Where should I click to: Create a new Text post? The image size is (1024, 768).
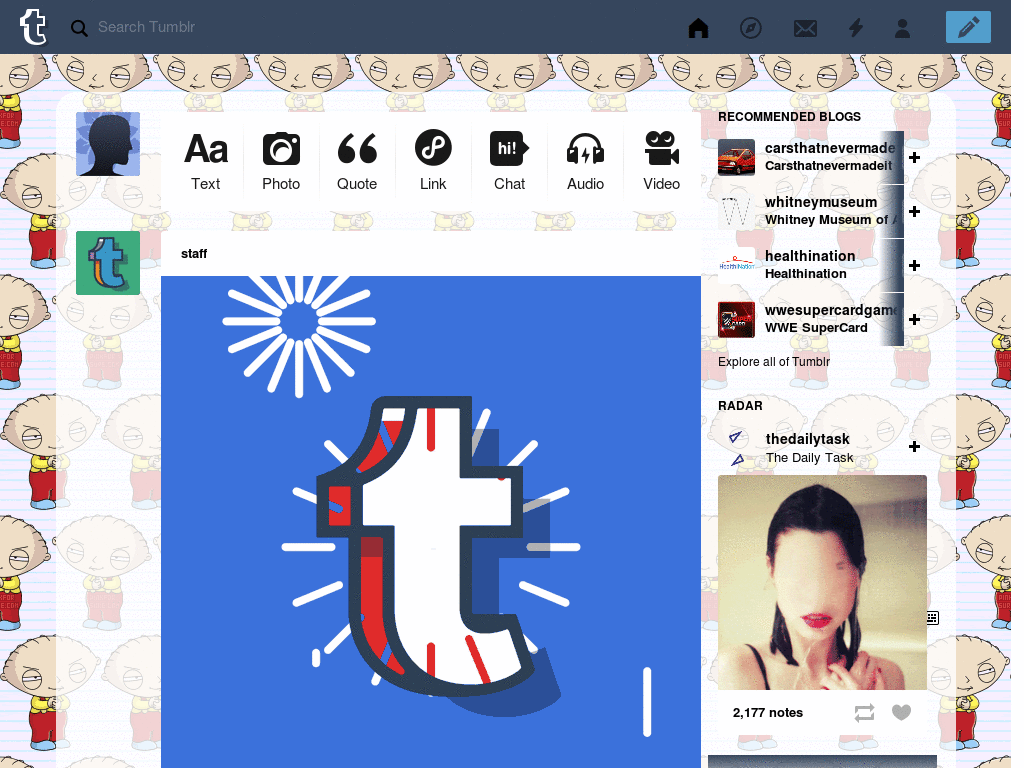tap(206, 161)
